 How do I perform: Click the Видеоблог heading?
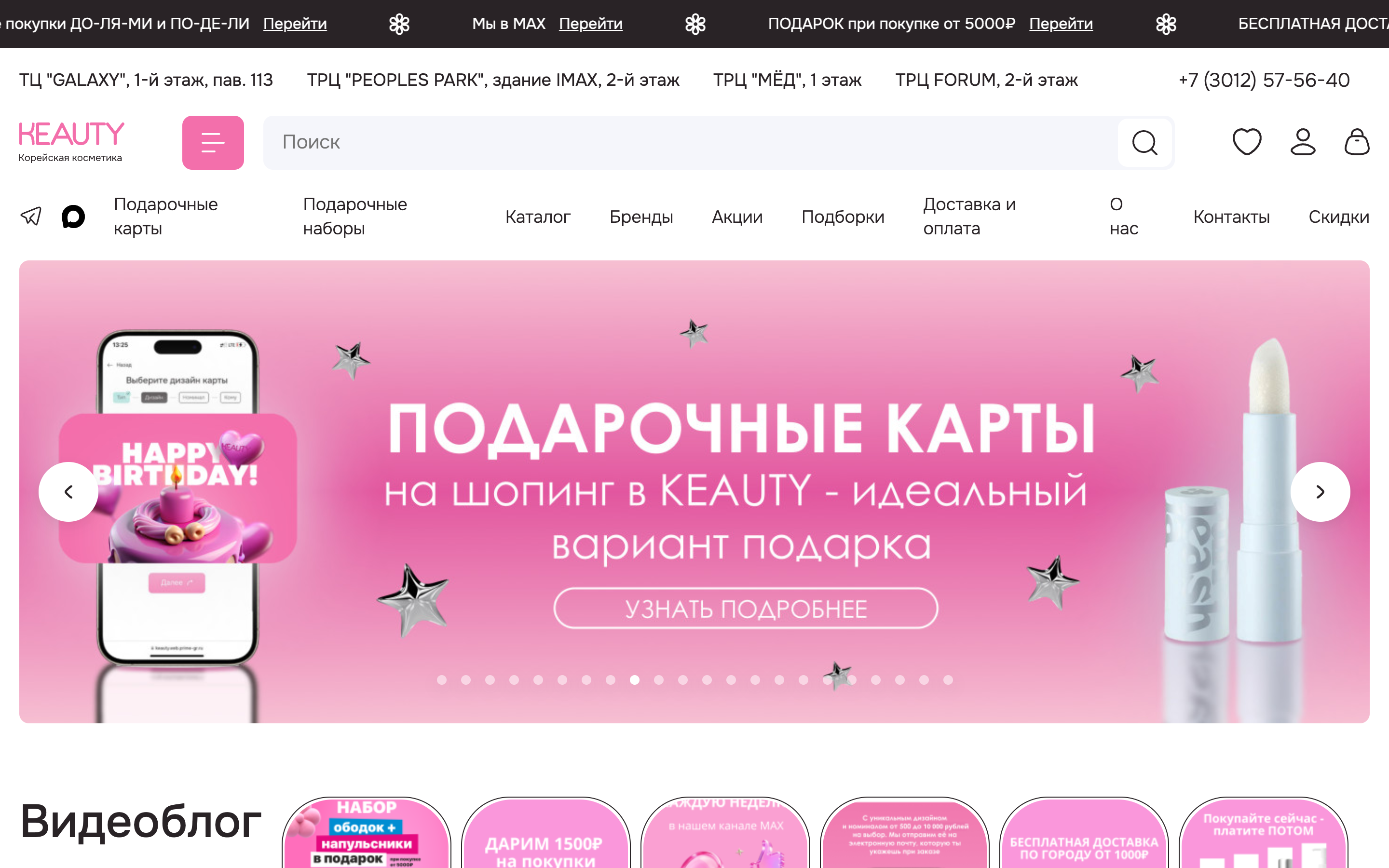coord(141,822)
